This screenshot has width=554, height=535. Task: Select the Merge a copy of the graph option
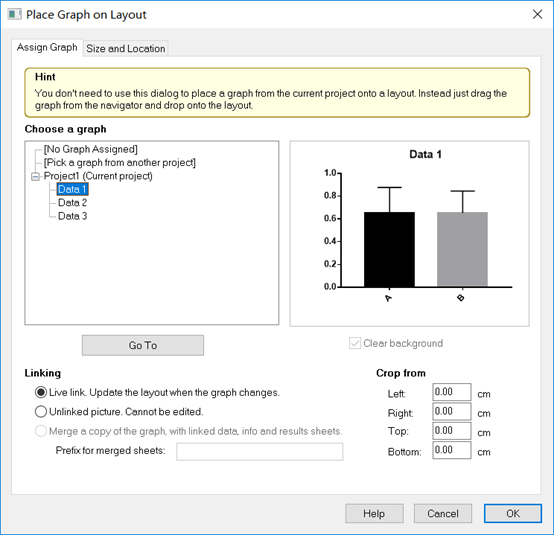[41, 431]
